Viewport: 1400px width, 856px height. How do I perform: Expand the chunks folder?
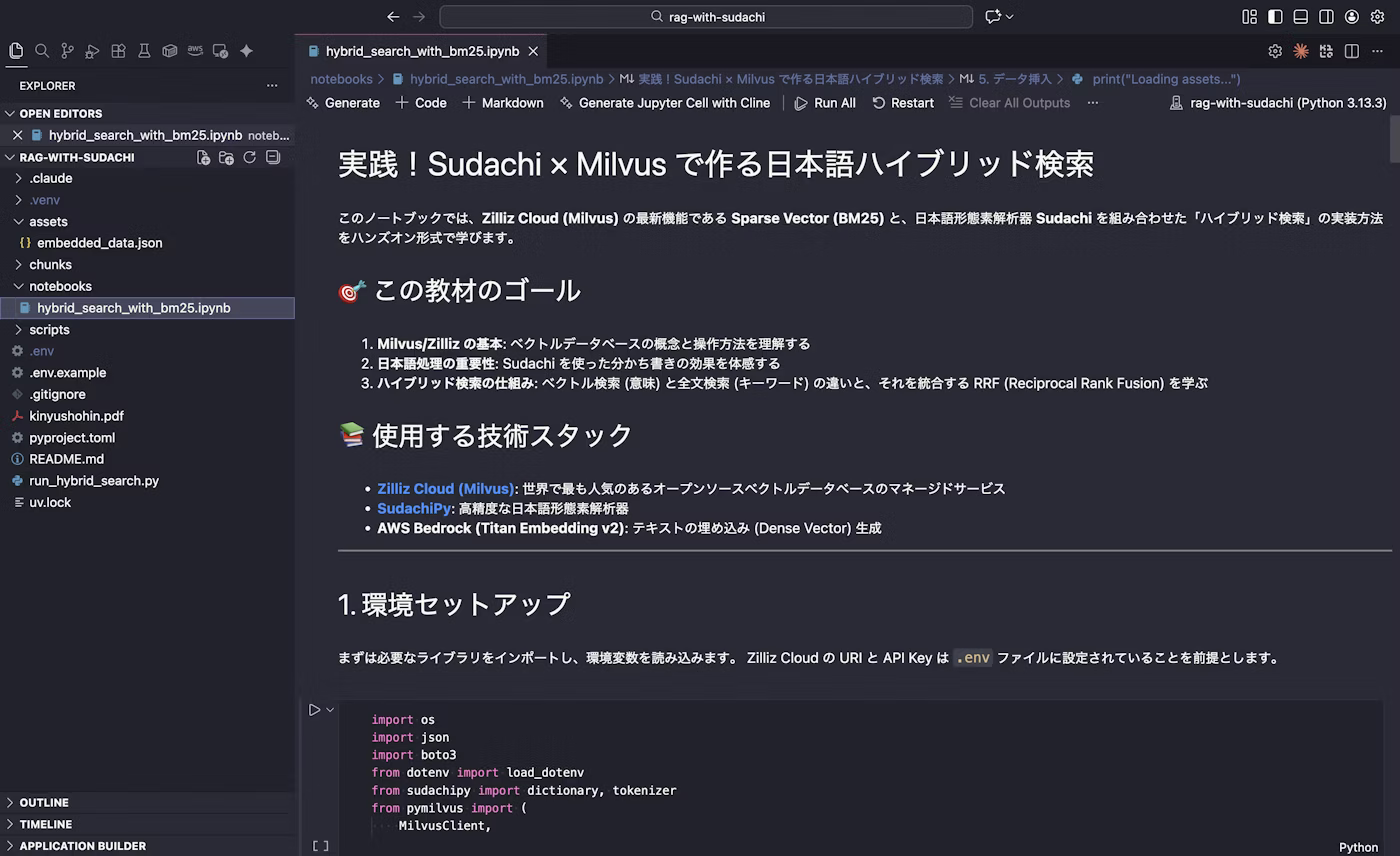(x=50, y=265)
